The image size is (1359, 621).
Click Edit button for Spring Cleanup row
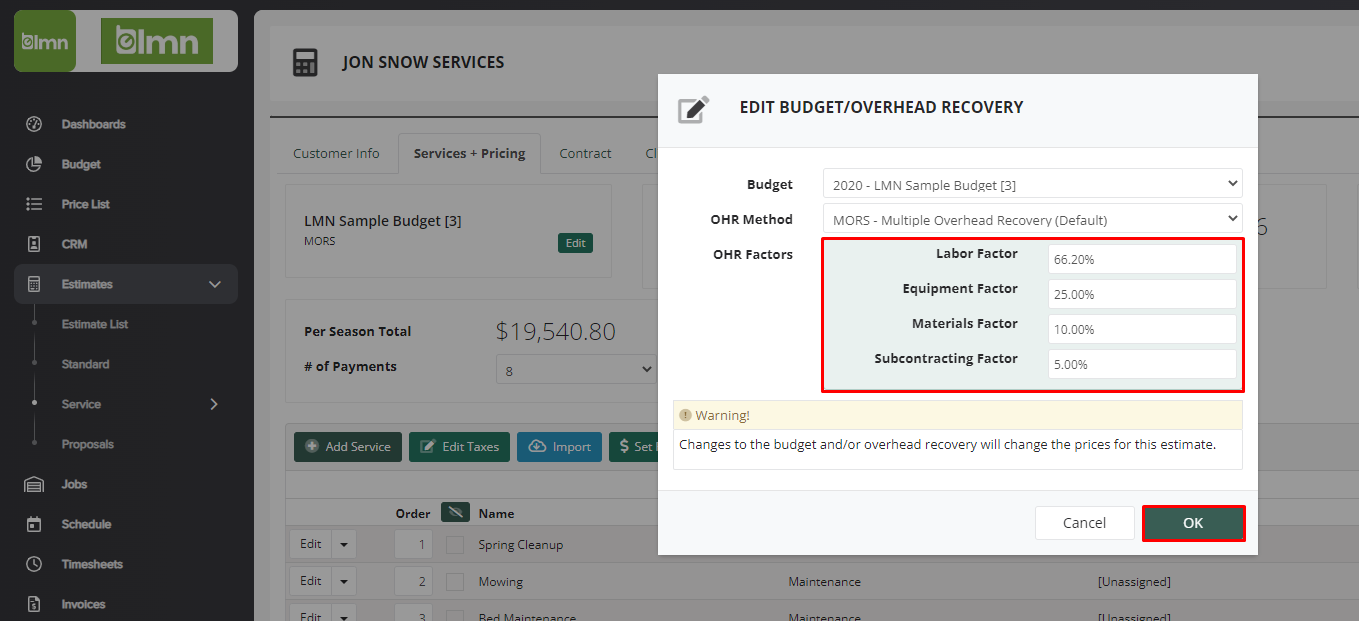pos(311,545)
